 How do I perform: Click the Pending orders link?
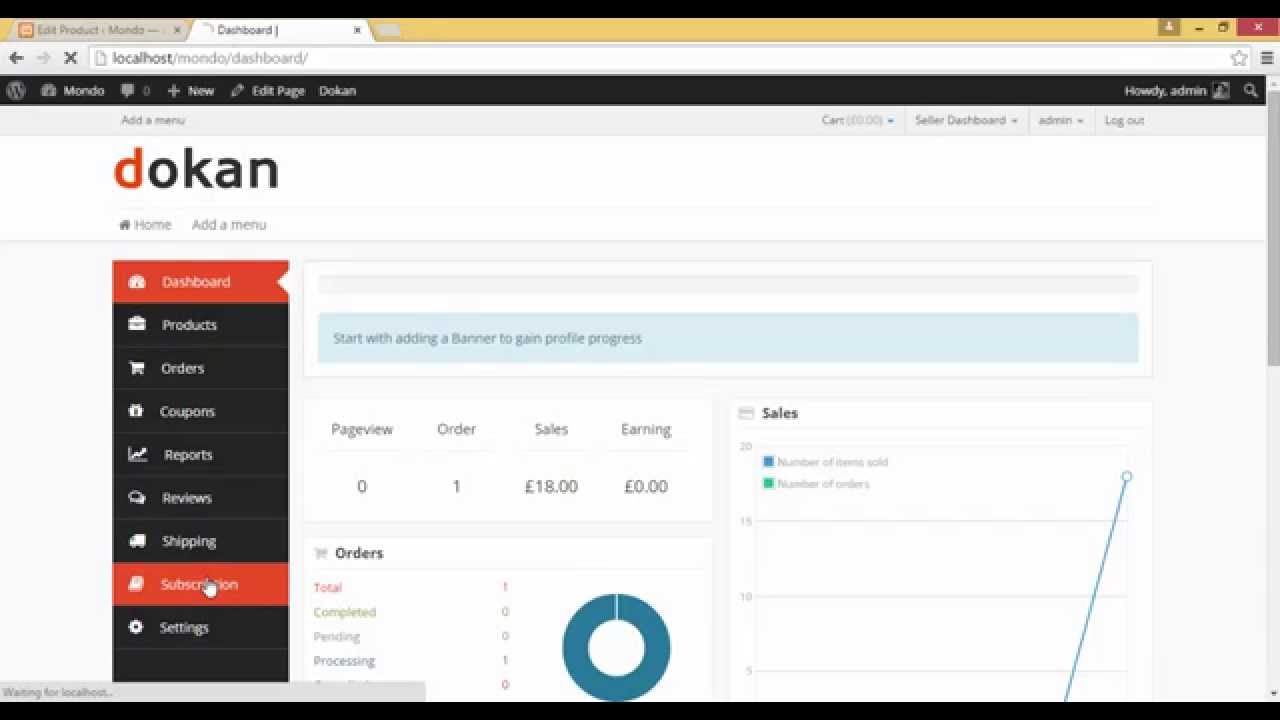[x=337, y=636]
